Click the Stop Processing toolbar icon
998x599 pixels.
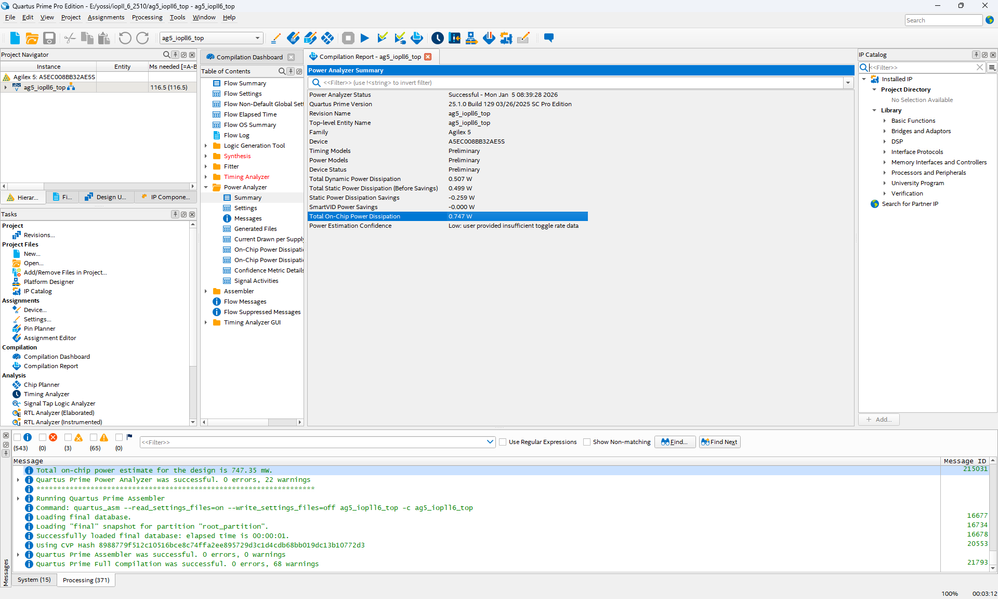pos(348,38)
